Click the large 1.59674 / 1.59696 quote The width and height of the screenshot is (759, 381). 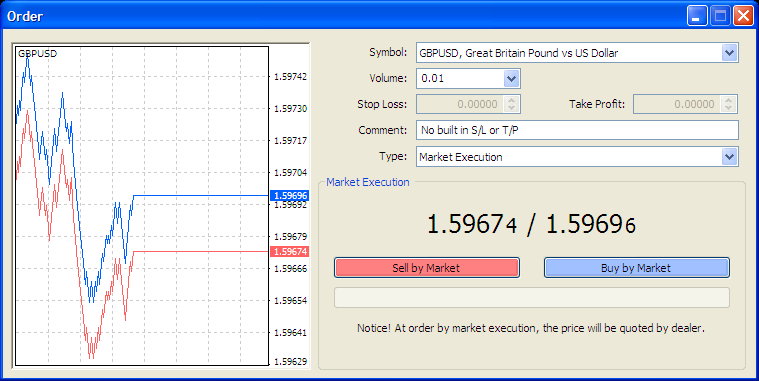pos(531,225)
